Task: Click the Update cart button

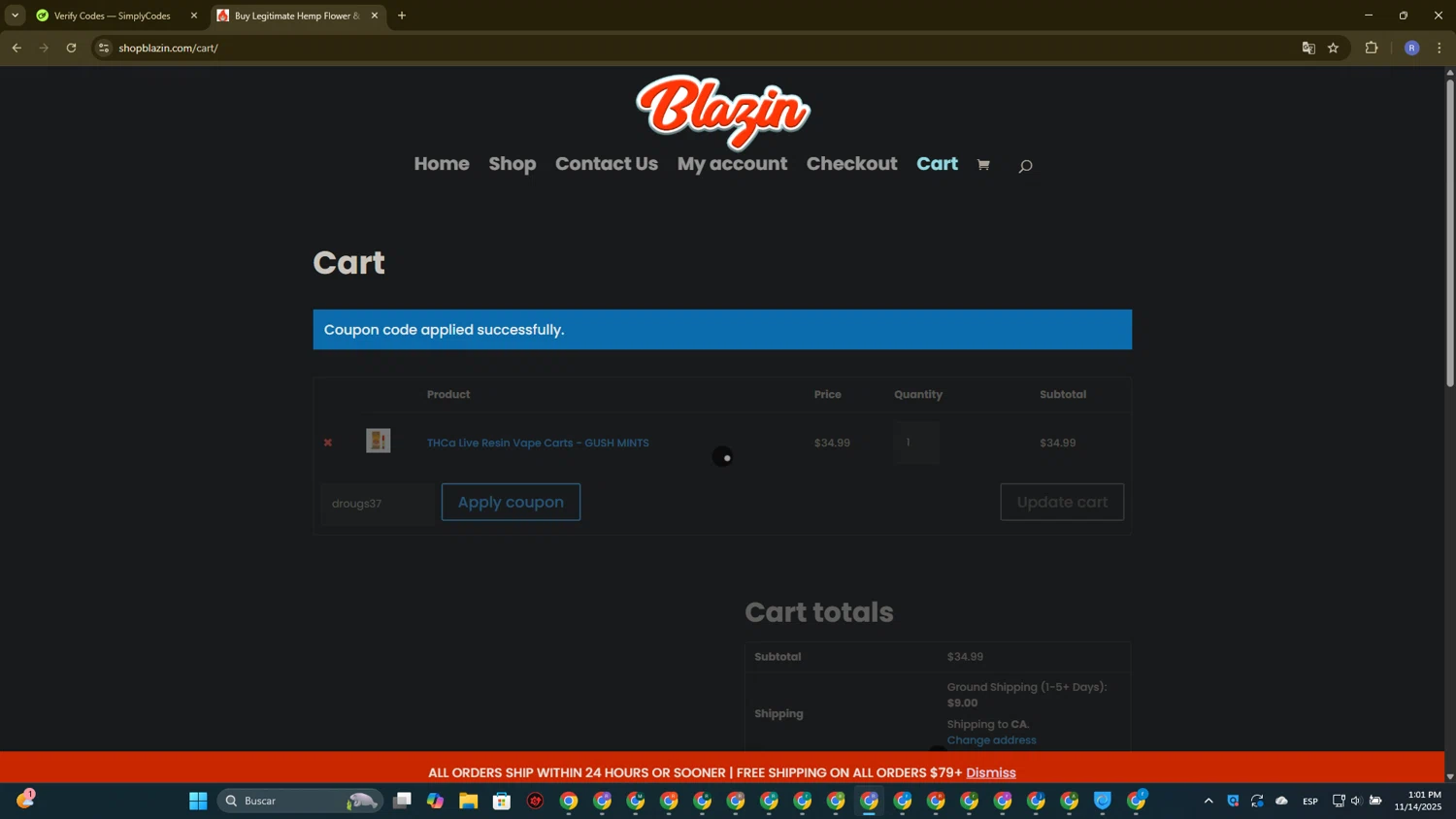Action: click(1062, 502)
